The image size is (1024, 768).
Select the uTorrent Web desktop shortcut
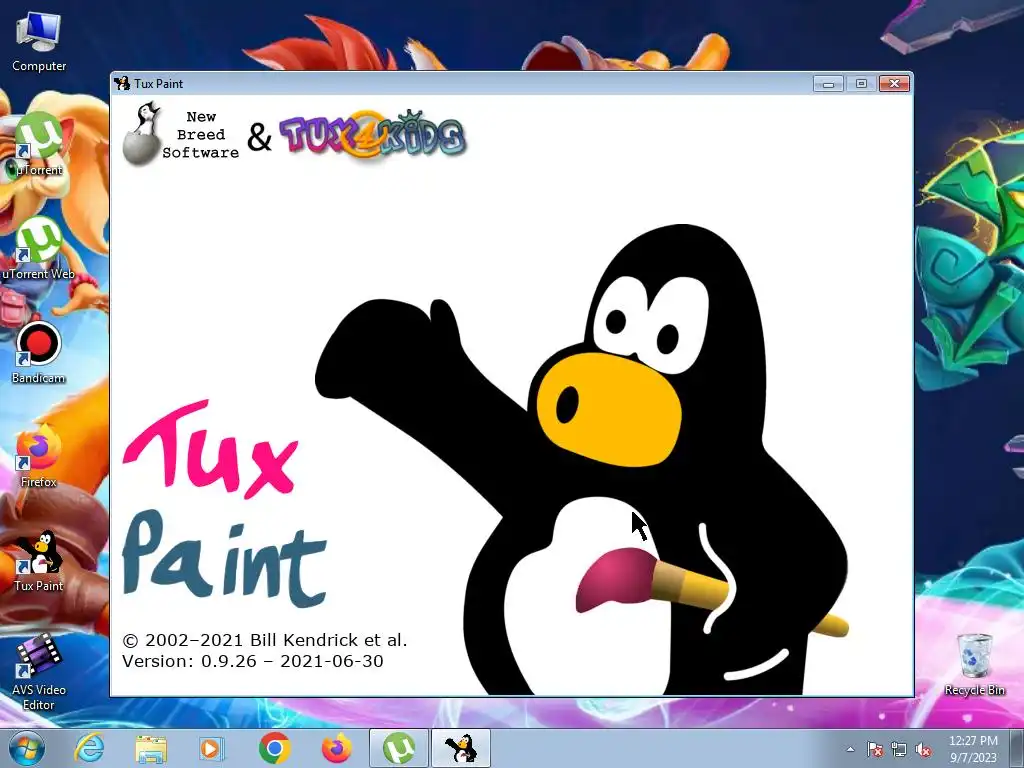pyautogui.click(x=39, y=249)
